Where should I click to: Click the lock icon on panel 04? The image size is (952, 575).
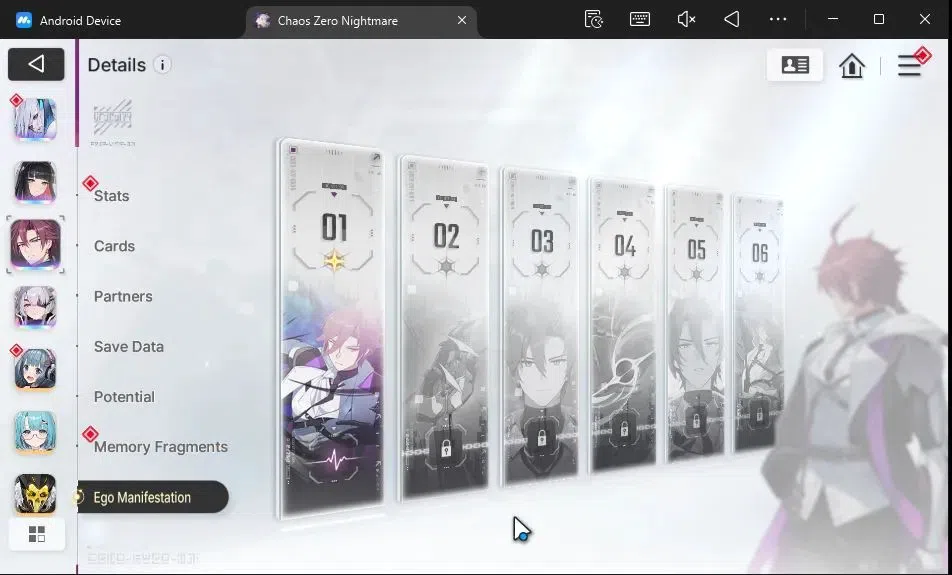point(624,430)
